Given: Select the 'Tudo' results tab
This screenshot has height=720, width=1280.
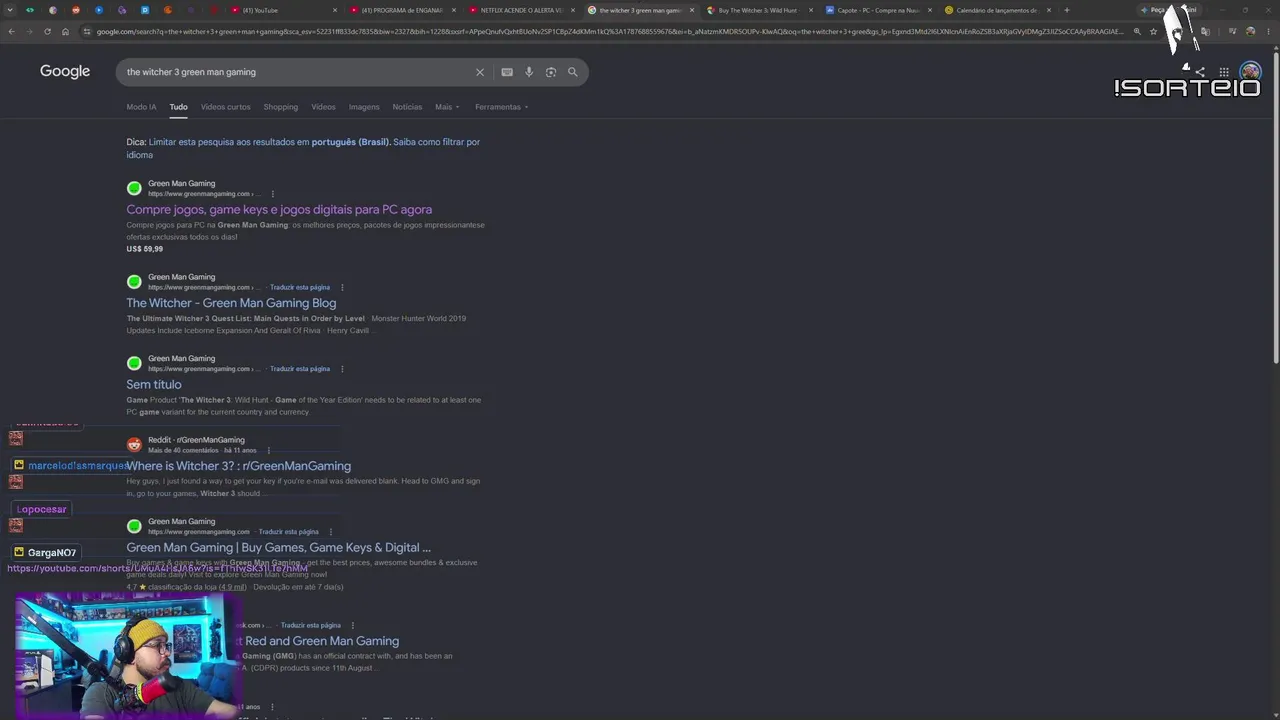Looking at the screenshot, I should click(x=178, y=107).
